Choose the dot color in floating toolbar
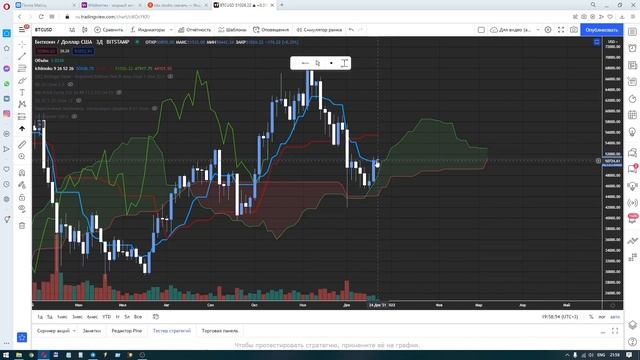This screenshot has height=360, width=640. [x=331, y=63]
